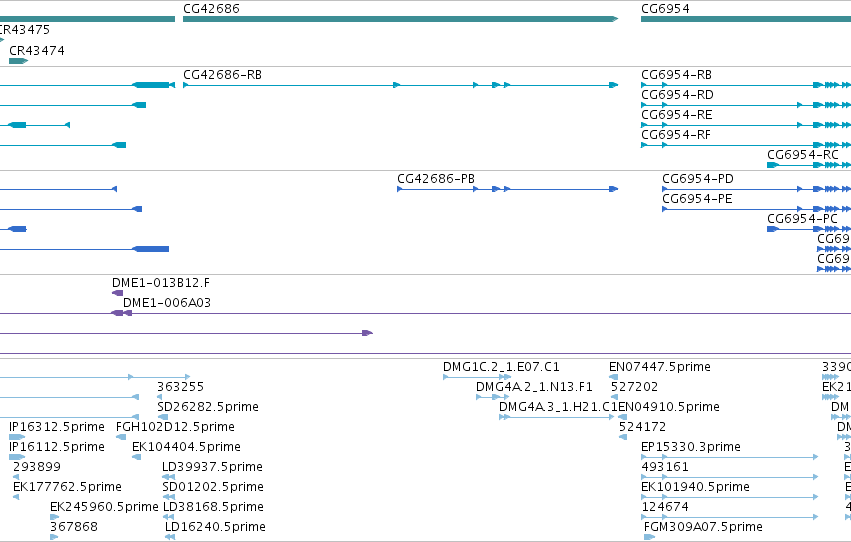Click the 527202 feature label
The width and height of the screenshot is (851, 542).
pos(634,387)
